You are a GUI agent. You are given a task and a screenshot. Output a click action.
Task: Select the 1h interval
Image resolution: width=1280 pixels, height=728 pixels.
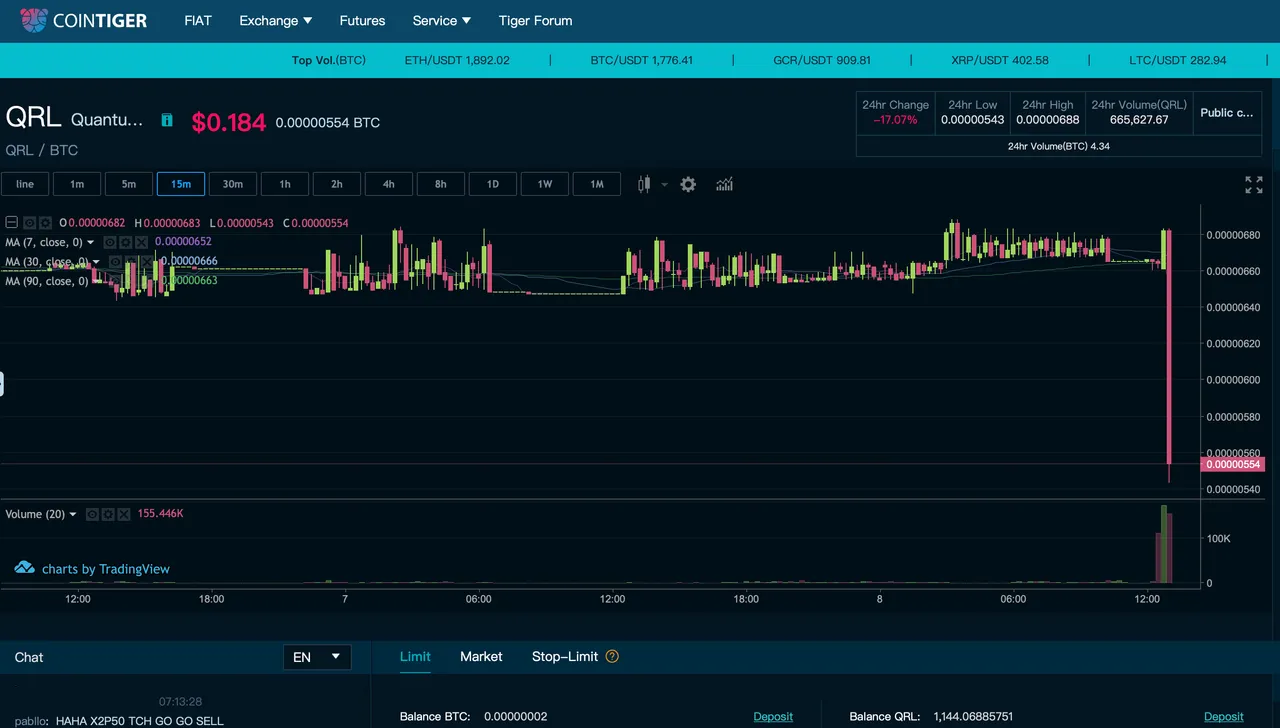point(285,184)
